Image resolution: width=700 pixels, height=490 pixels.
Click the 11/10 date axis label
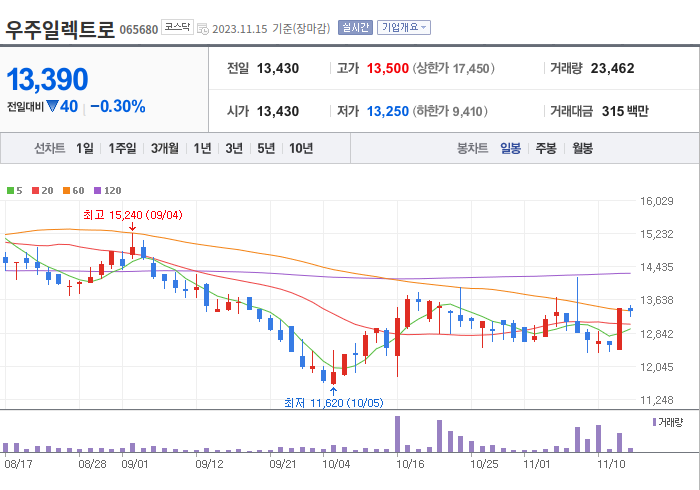(611, 464)
